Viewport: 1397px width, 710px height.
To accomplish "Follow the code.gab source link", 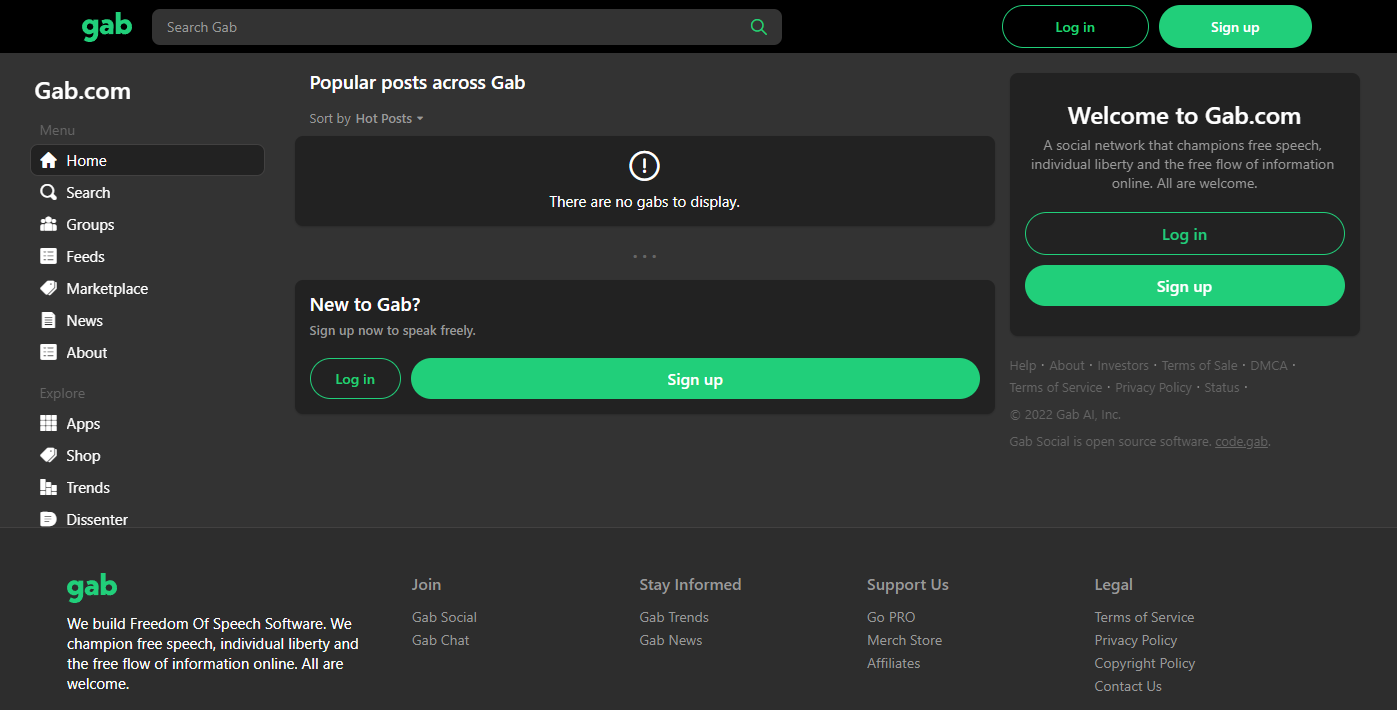I will [x=1241, y=441].
